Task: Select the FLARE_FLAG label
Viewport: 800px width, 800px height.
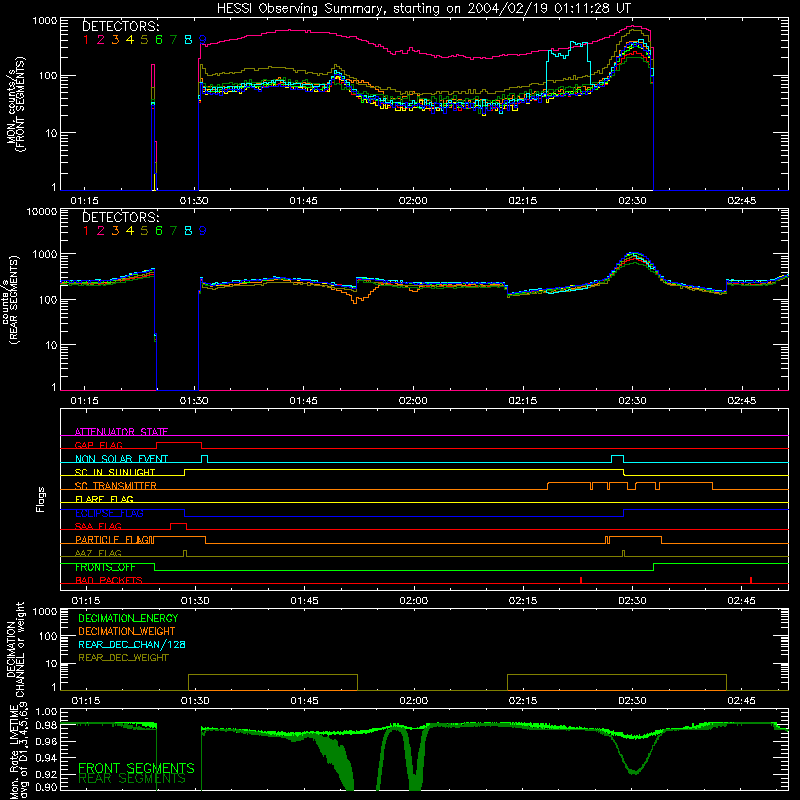Action: (104, 499)
